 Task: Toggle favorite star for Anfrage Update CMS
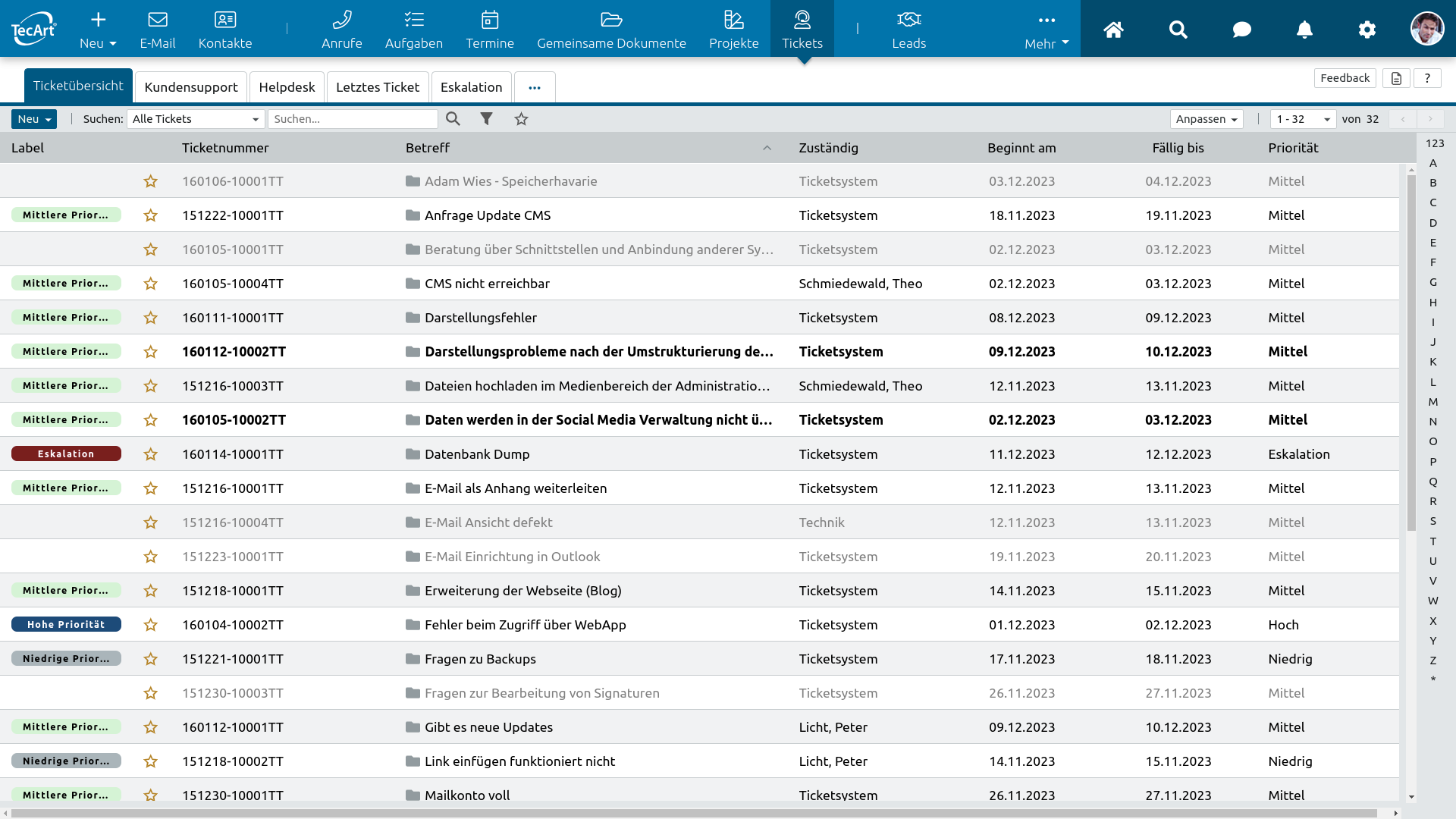151,215
